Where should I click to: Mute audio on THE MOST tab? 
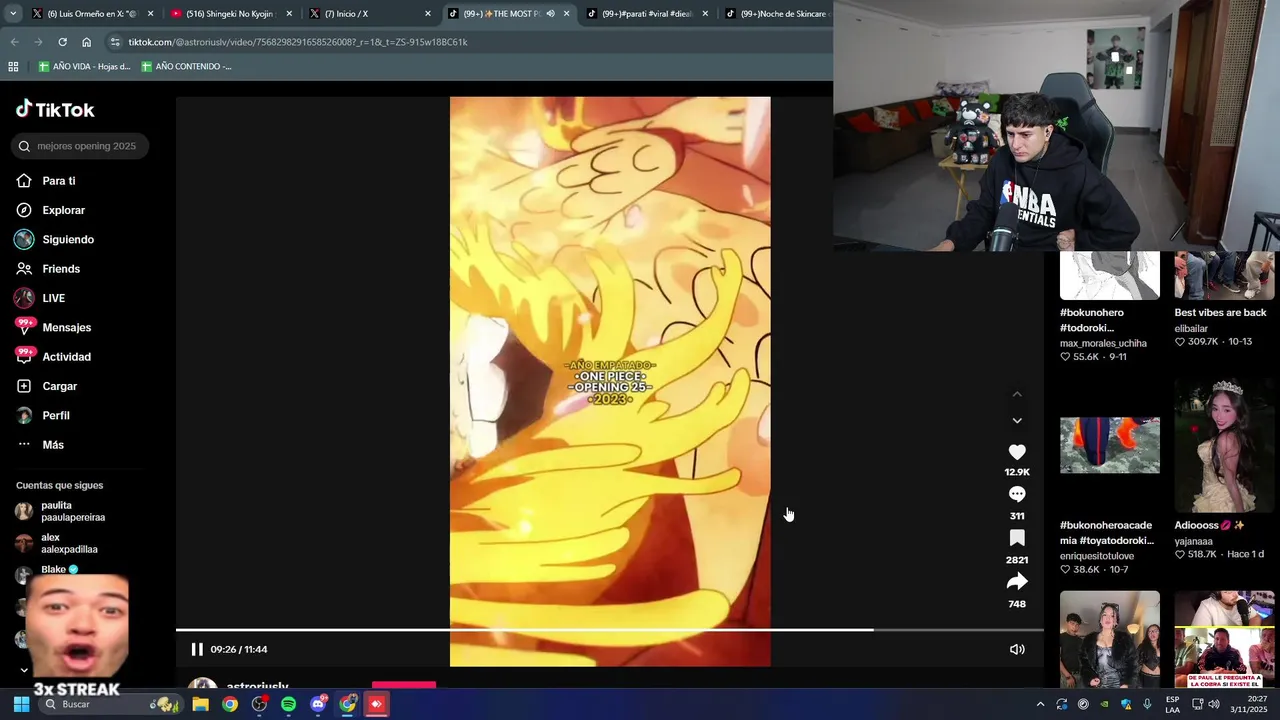[550, 14]
